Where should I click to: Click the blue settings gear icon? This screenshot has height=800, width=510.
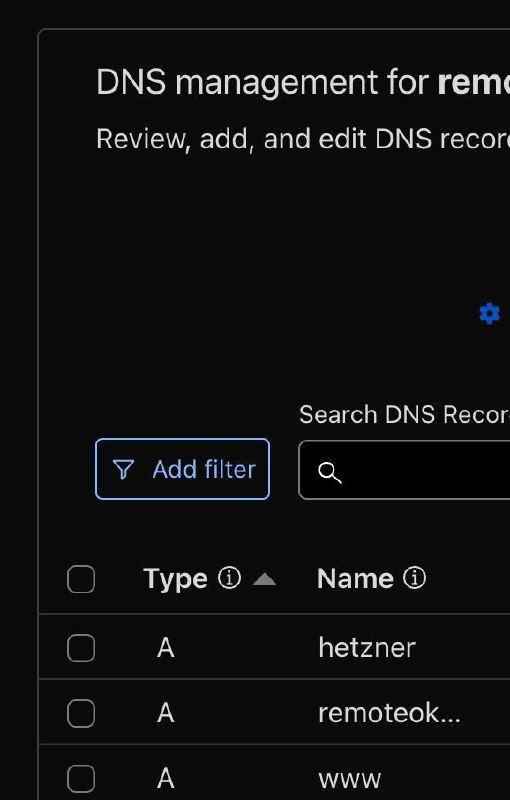click(x=490, y=314)
